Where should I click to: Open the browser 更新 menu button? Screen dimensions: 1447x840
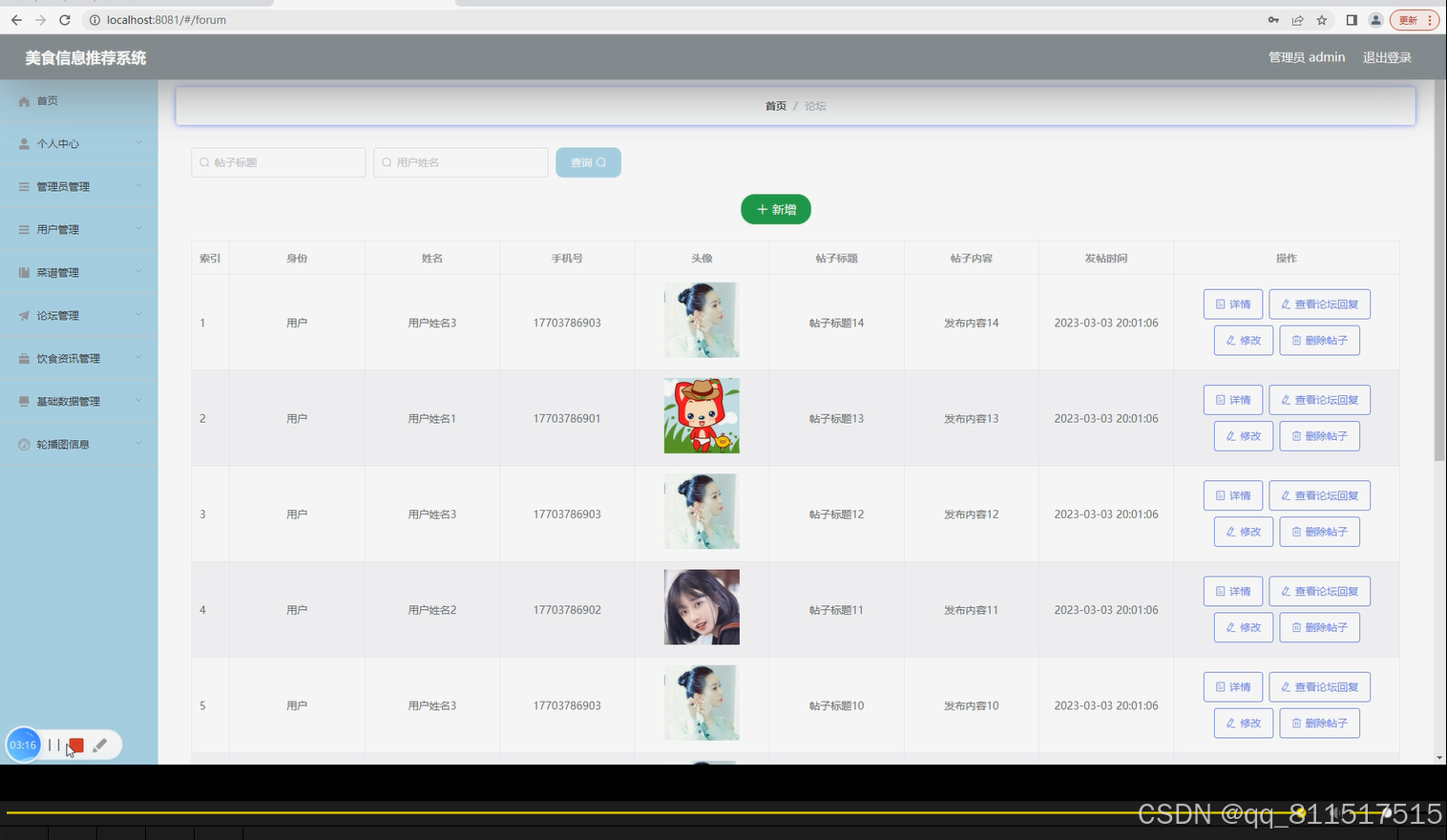pos(1415,20)
